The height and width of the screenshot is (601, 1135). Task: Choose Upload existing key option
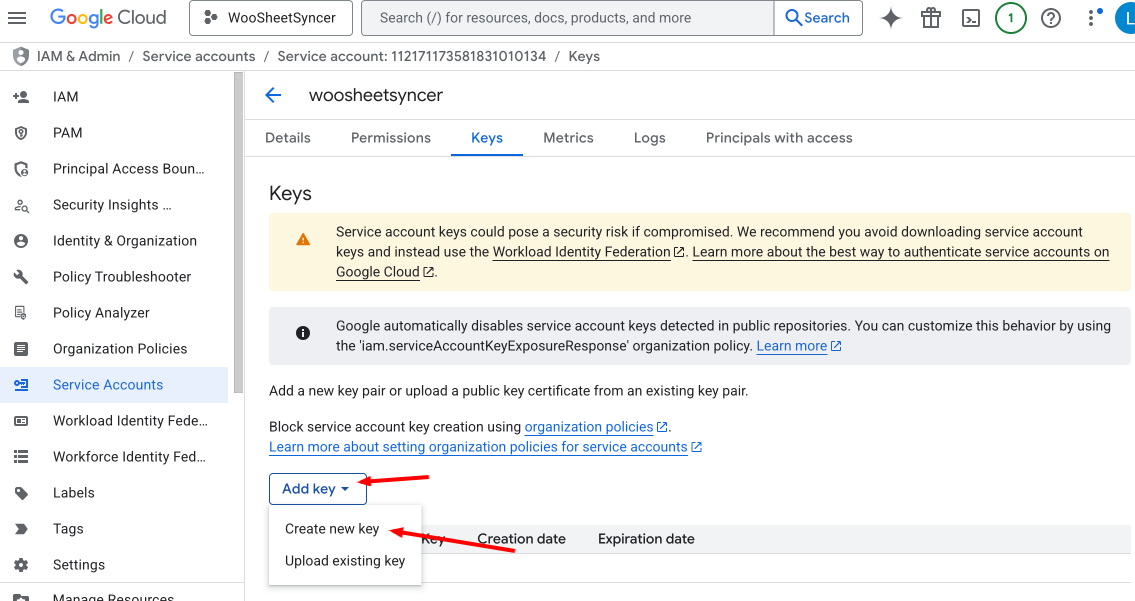click(x=345, y=561)
